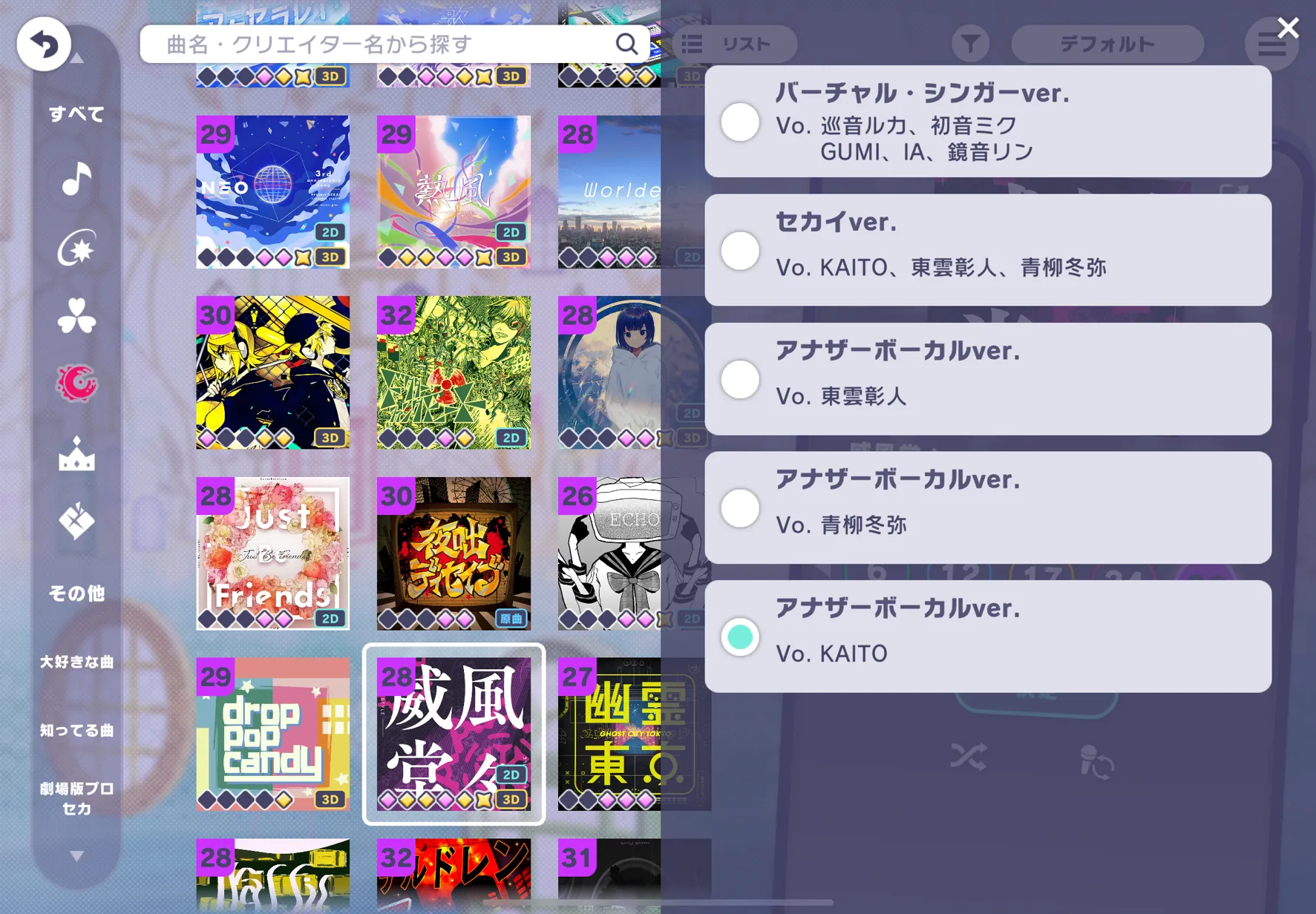The width and height of the screenshot is (1316, 914).
Task: Select バーチャル・シンガーver. radio button
Action: (740, 122)
